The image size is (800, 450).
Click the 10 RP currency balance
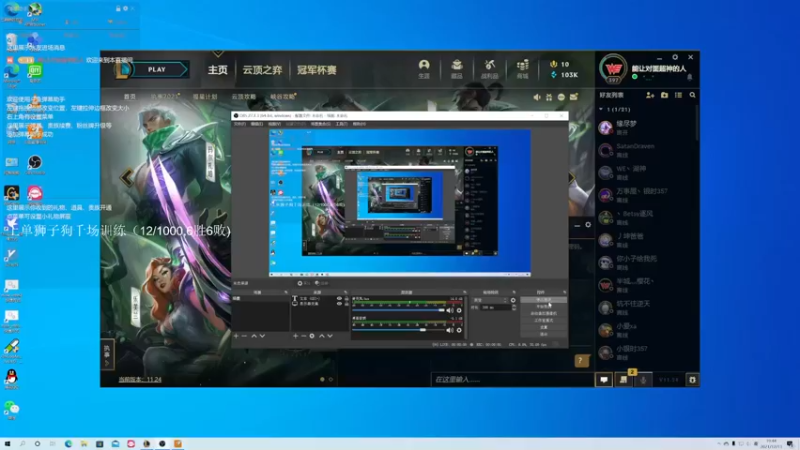coord(560,64)
